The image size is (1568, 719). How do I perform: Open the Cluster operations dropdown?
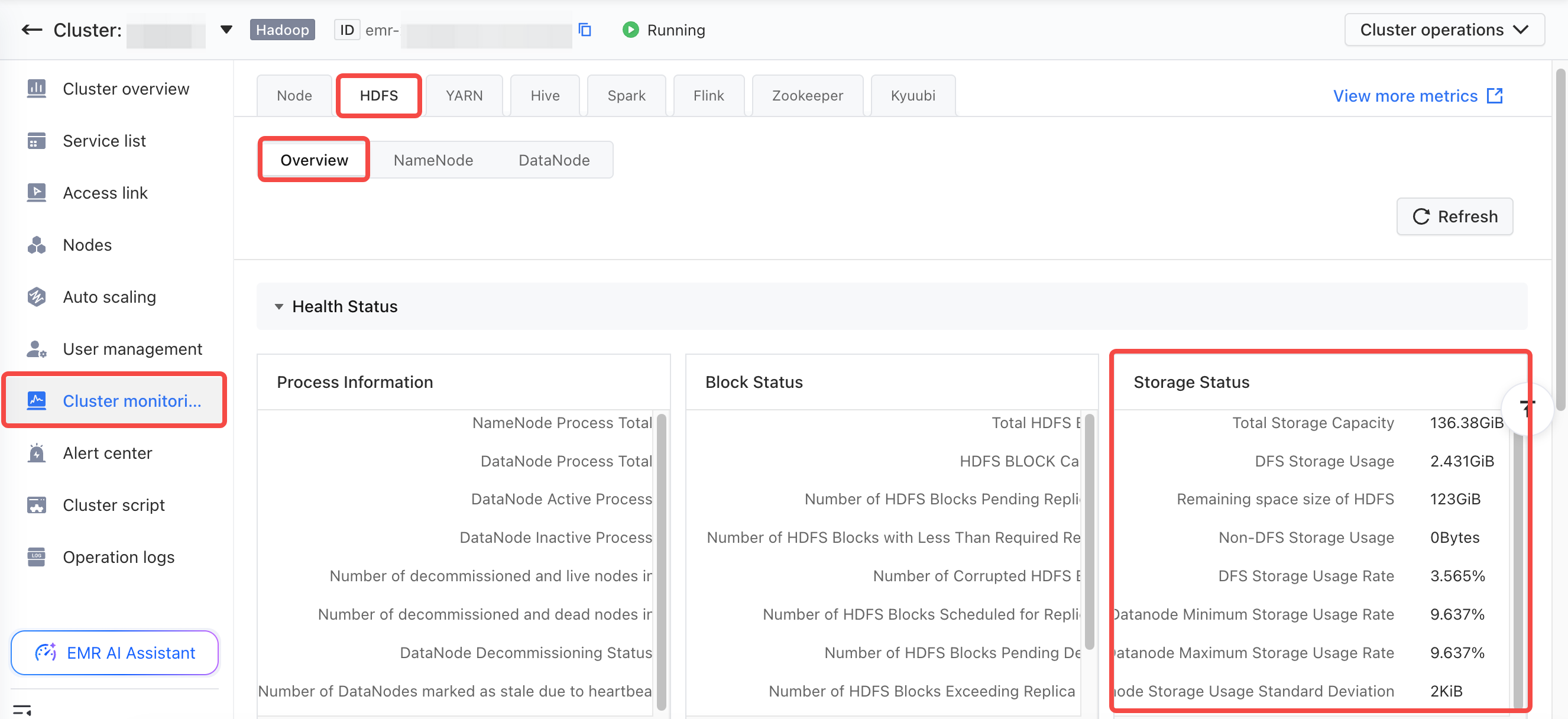coord(1444,30)
